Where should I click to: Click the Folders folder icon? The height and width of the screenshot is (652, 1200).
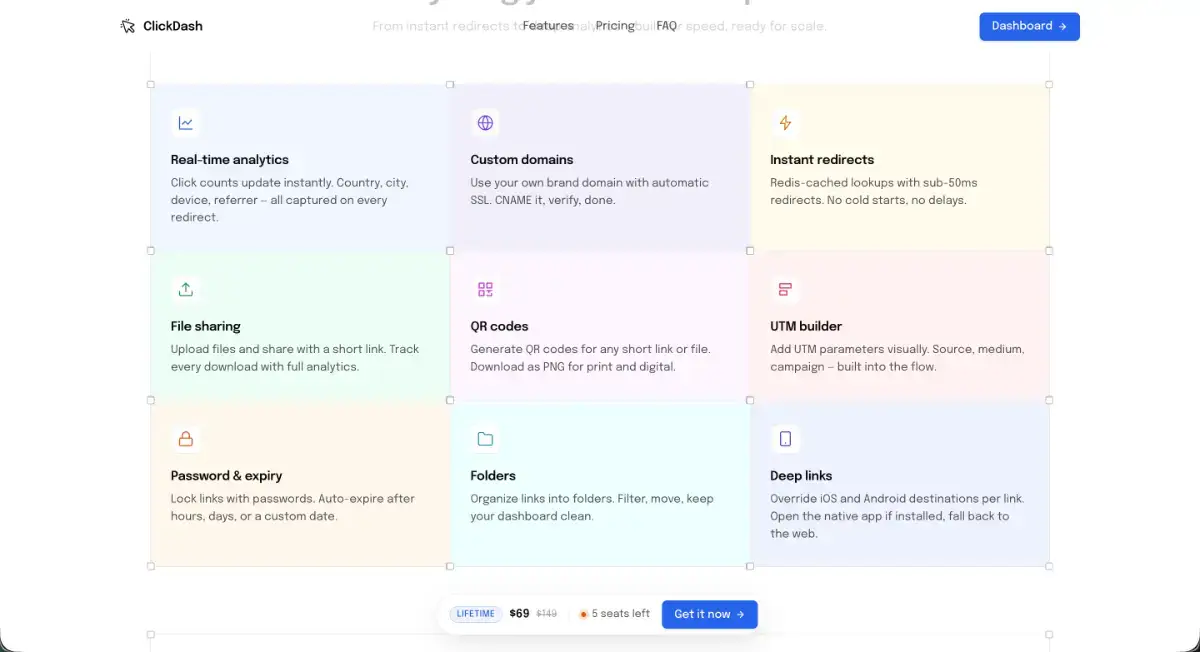click(485, 439)
